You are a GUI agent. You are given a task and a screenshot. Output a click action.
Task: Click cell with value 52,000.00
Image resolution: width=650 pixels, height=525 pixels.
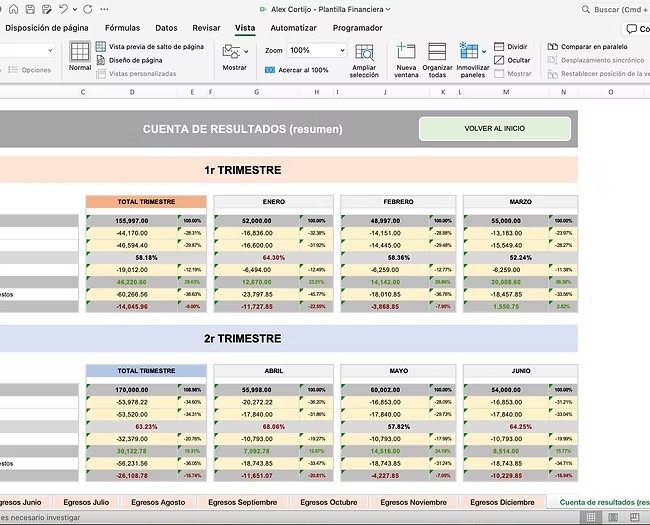(x=257, y=221)
